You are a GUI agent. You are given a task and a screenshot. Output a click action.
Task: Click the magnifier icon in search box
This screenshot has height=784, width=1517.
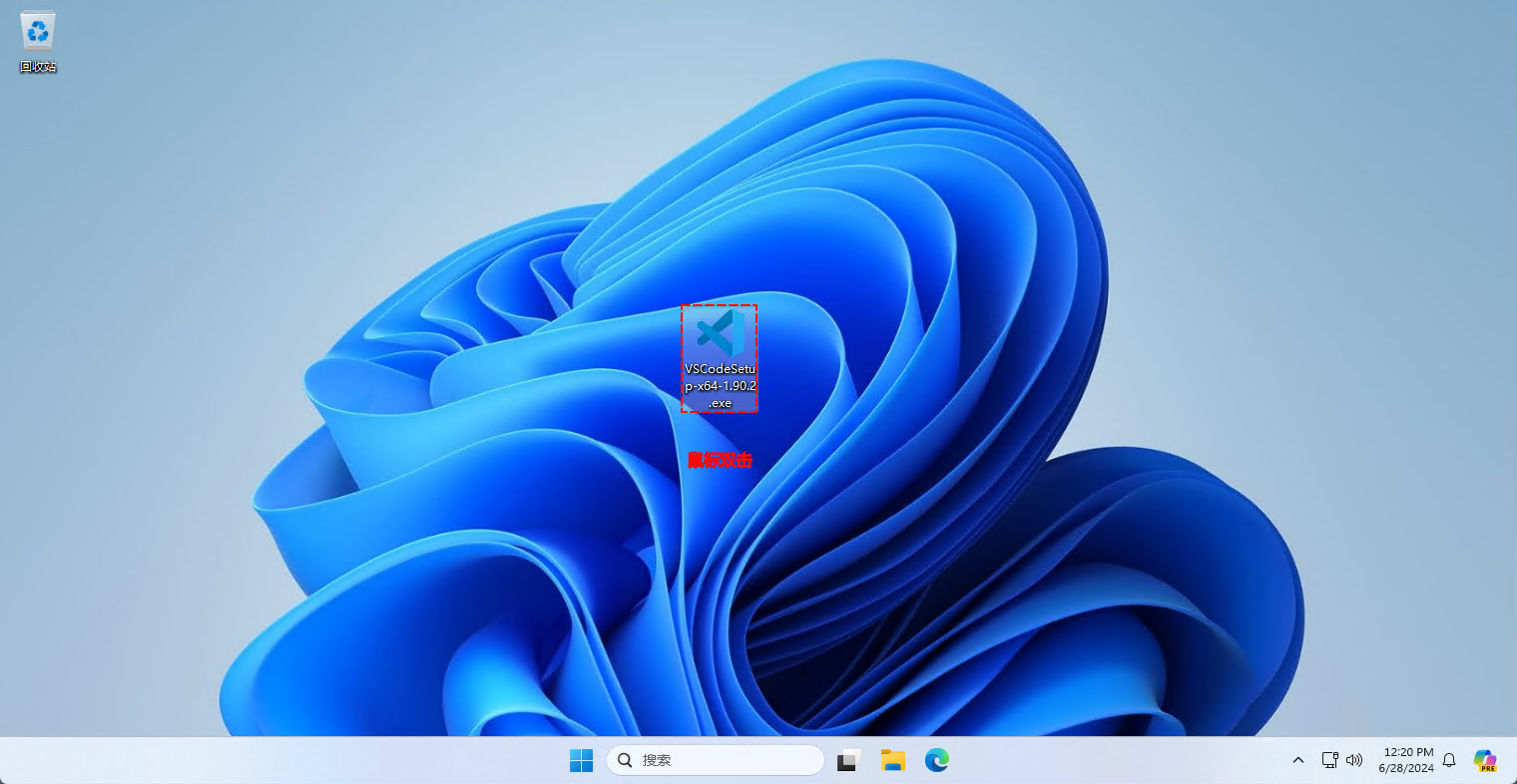click(x=625, y=760)
